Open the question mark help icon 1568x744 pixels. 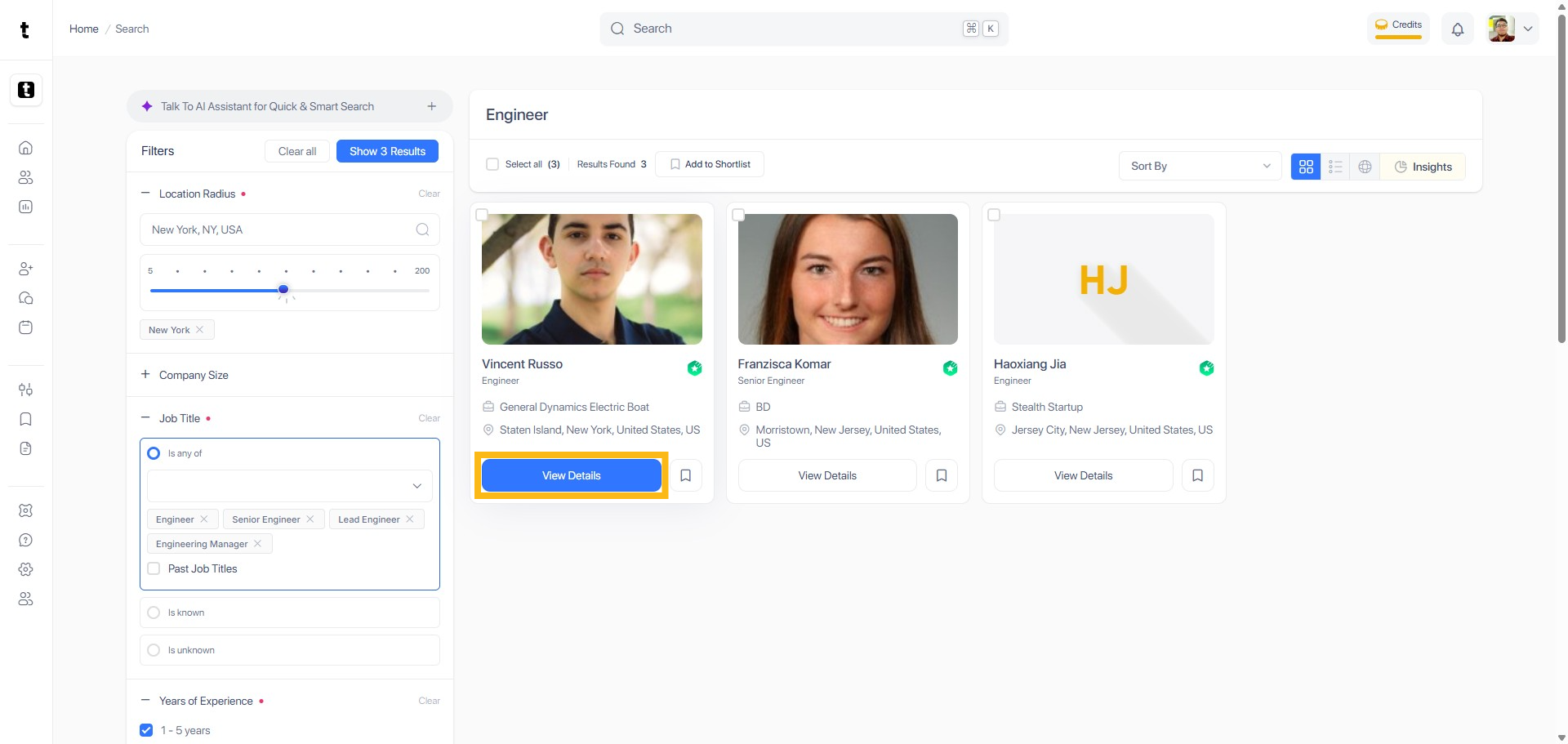(x=26, y=540)
